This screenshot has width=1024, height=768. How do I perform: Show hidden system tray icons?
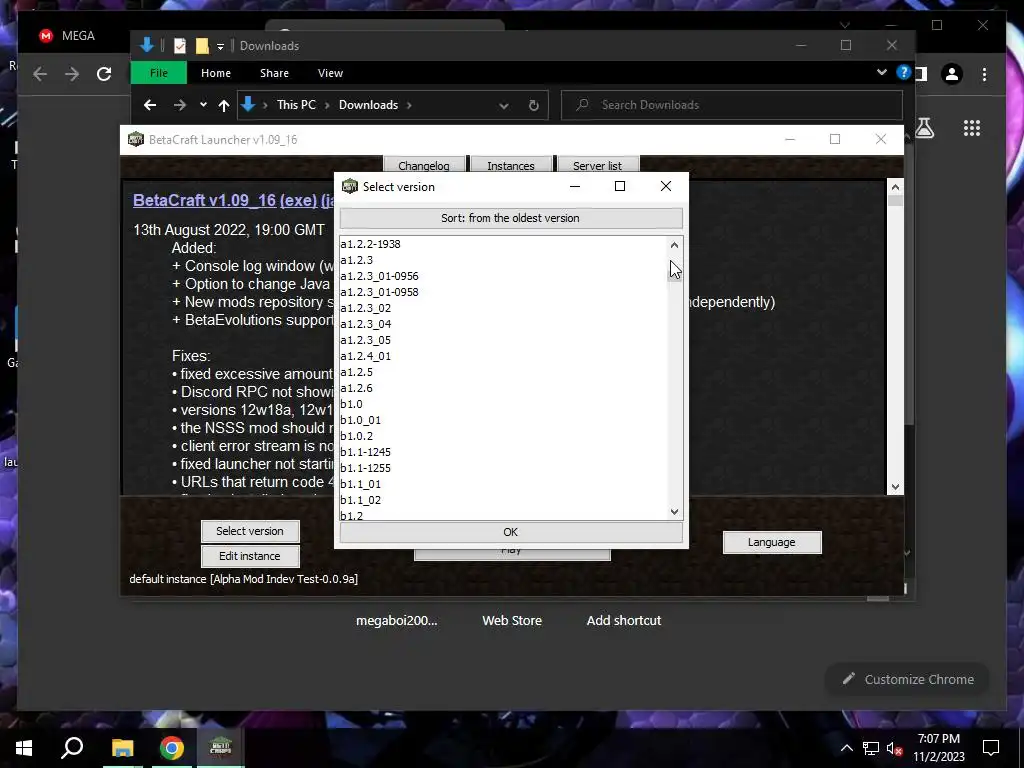point(846,748)
